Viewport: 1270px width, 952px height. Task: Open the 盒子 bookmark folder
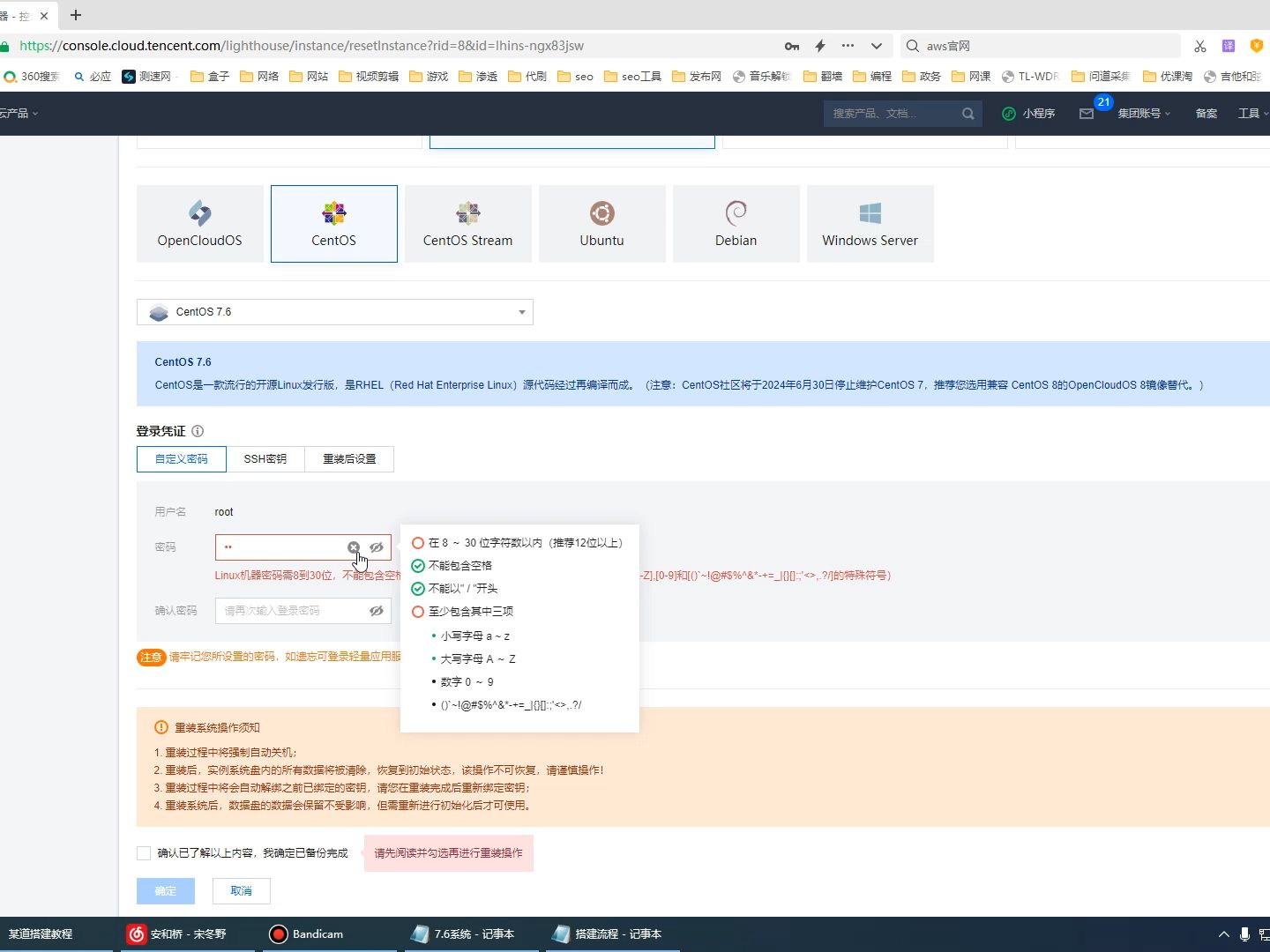[210, 77]
